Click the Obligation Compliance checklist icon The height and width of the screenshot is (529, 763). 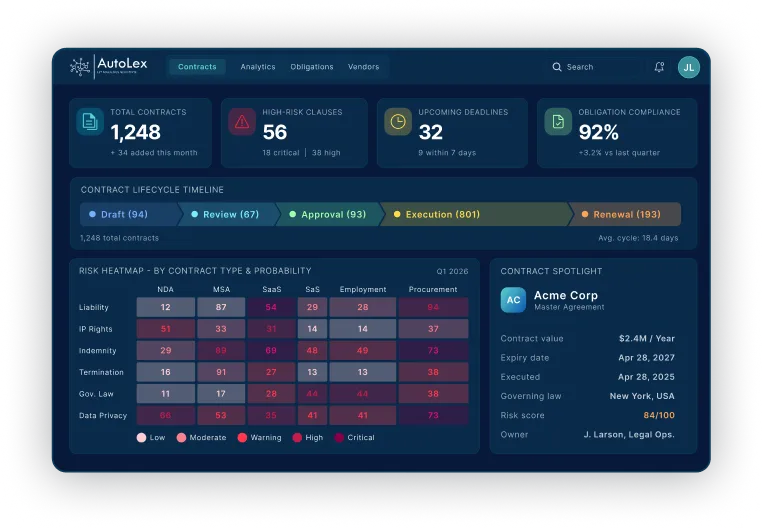coord(558,122)
